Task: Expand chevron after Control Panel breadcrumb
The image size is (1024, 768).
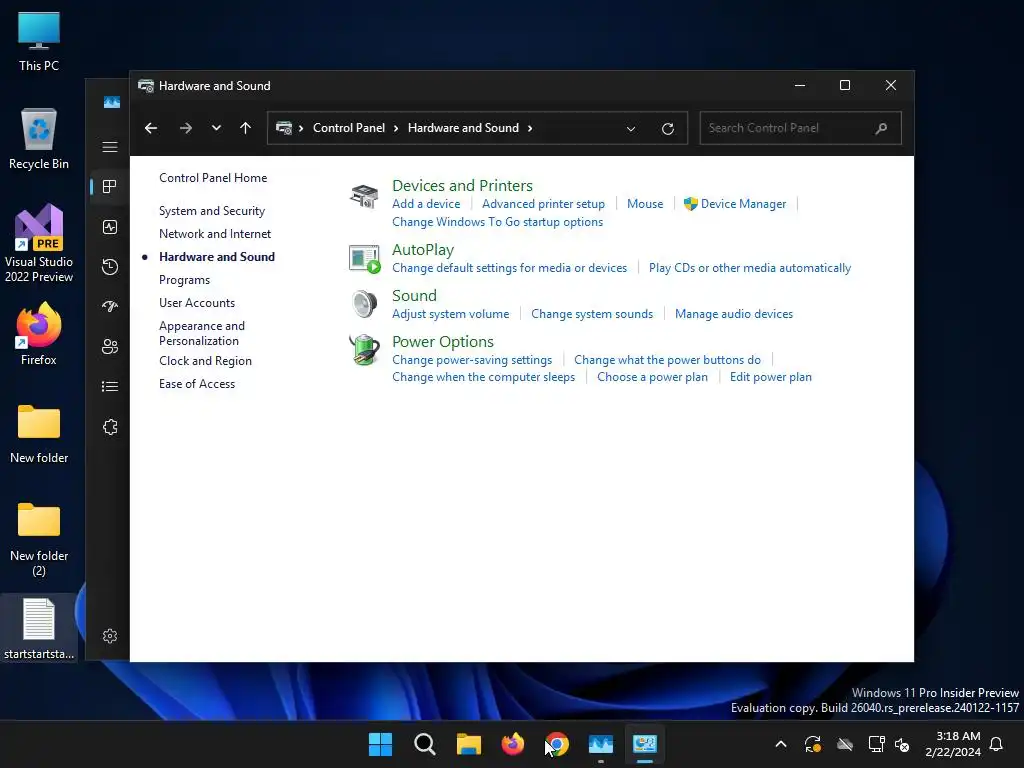Action: click(396, 128)
